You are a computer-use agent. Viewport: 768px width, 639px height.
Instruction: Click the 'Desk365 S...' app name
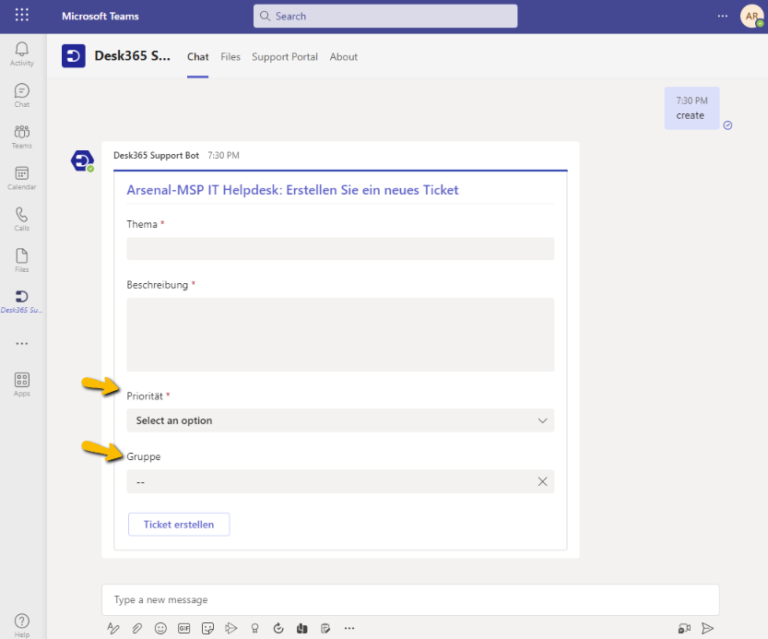pos(132,56)
